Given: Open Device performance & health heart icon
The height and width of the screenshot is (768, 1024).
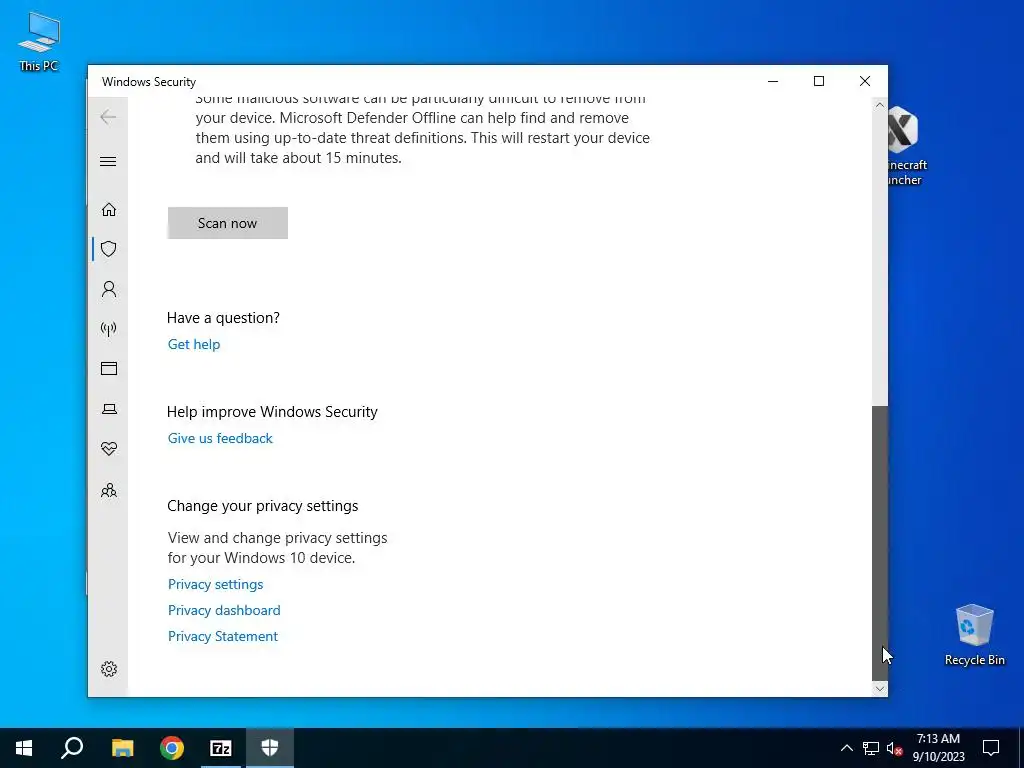Looking at the screenshot, I should (x=108, y=449).
